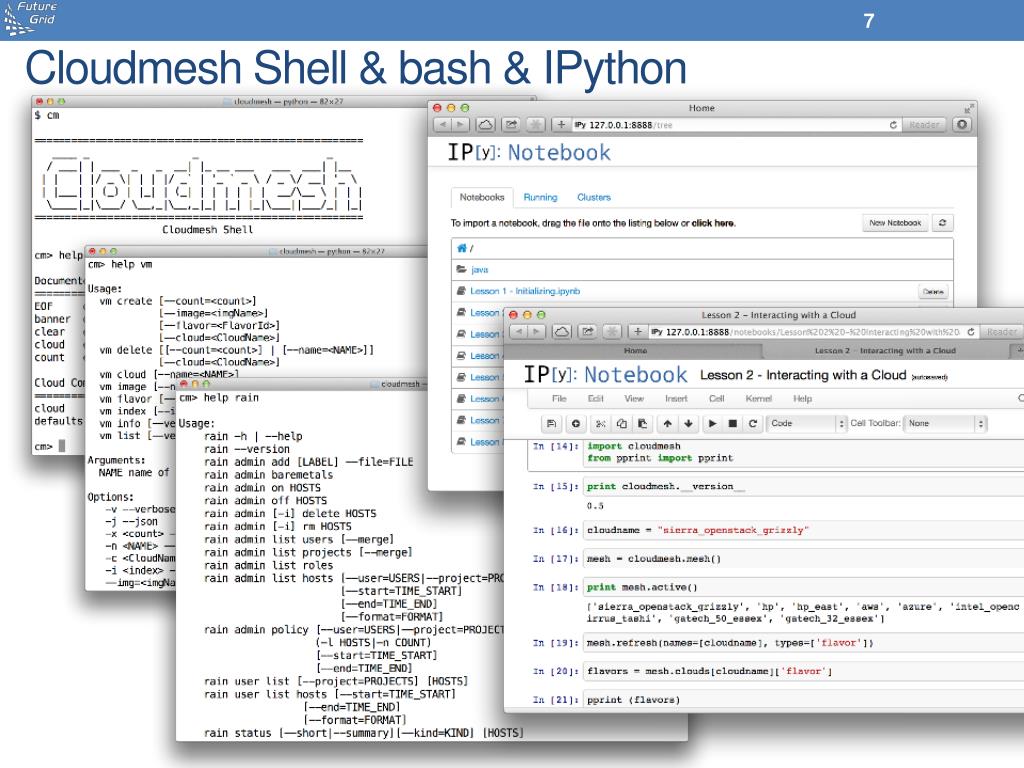Go back in the Home browser window
This screenshot has width=1024, height=768.
pos(442,125)
